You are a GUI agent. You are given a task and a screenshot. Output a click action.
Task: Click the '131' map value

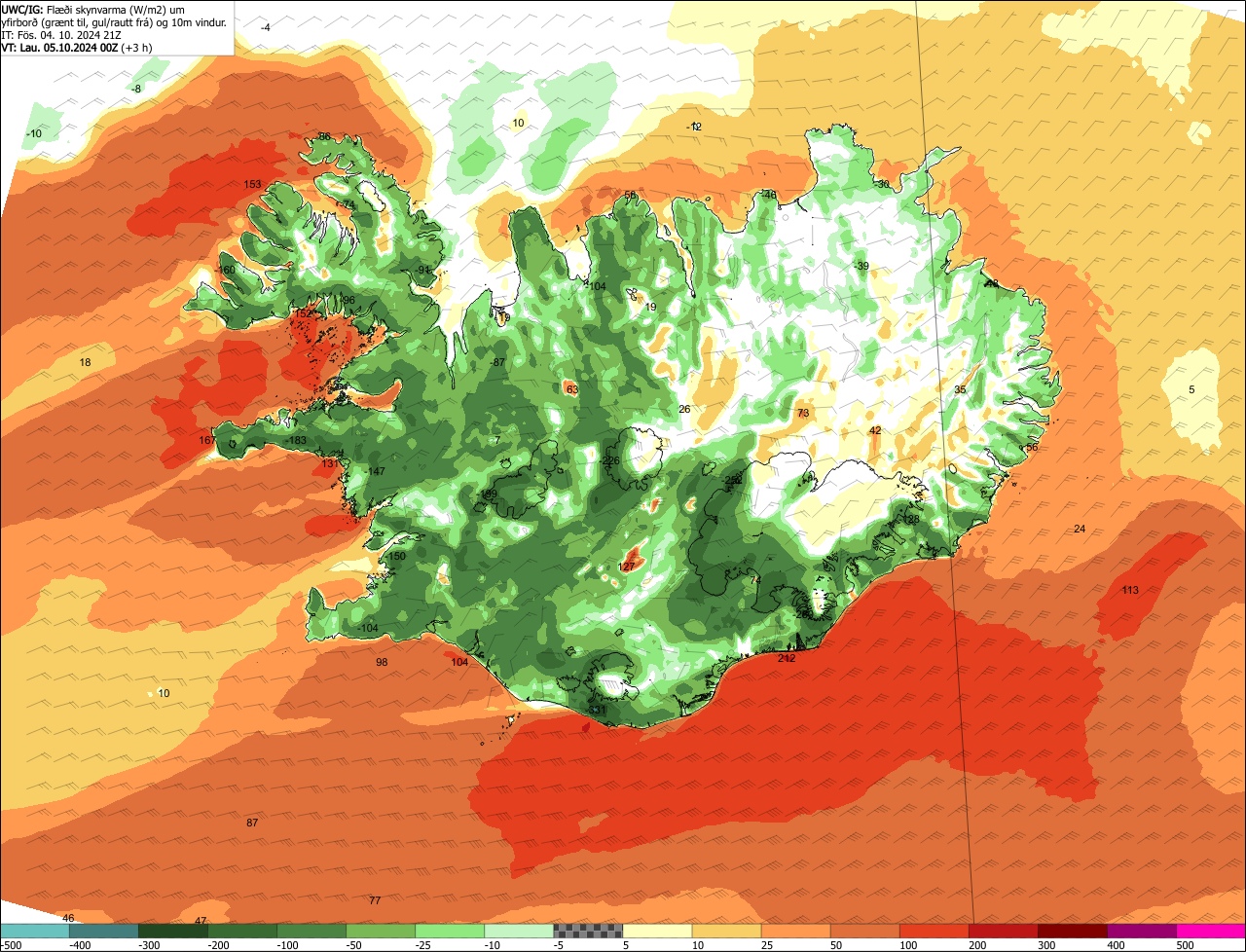coord(330,463)
